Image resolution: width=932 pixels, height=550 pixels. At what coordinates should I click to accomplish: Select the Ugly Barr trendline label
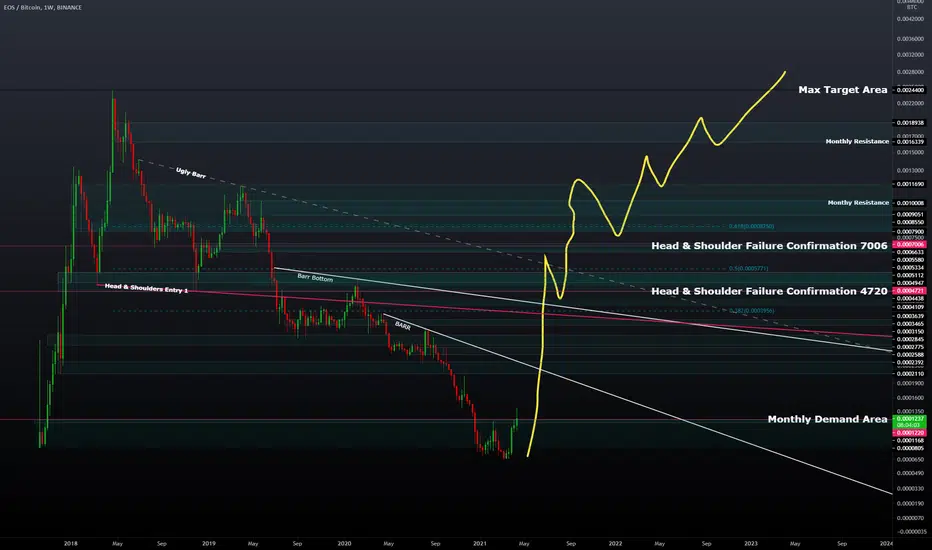(x=191, y=173)
